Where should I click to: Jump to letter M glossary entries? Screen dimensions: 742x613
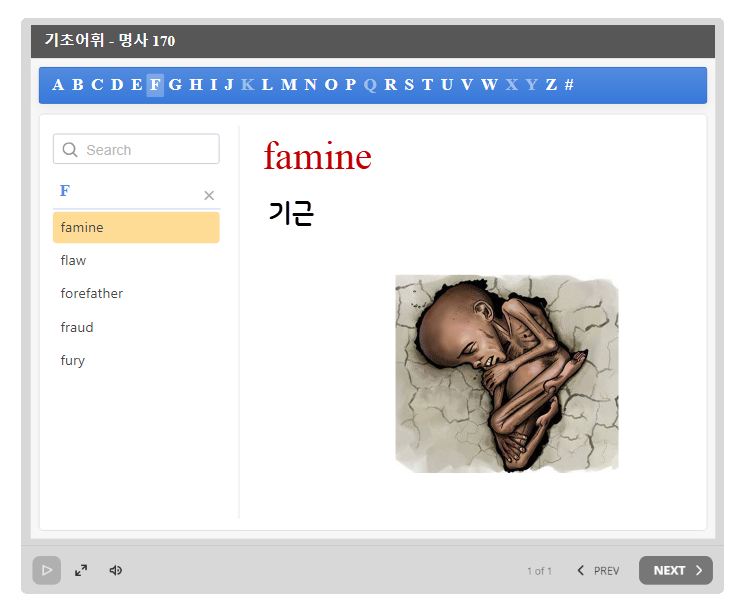tap(288, 85)
